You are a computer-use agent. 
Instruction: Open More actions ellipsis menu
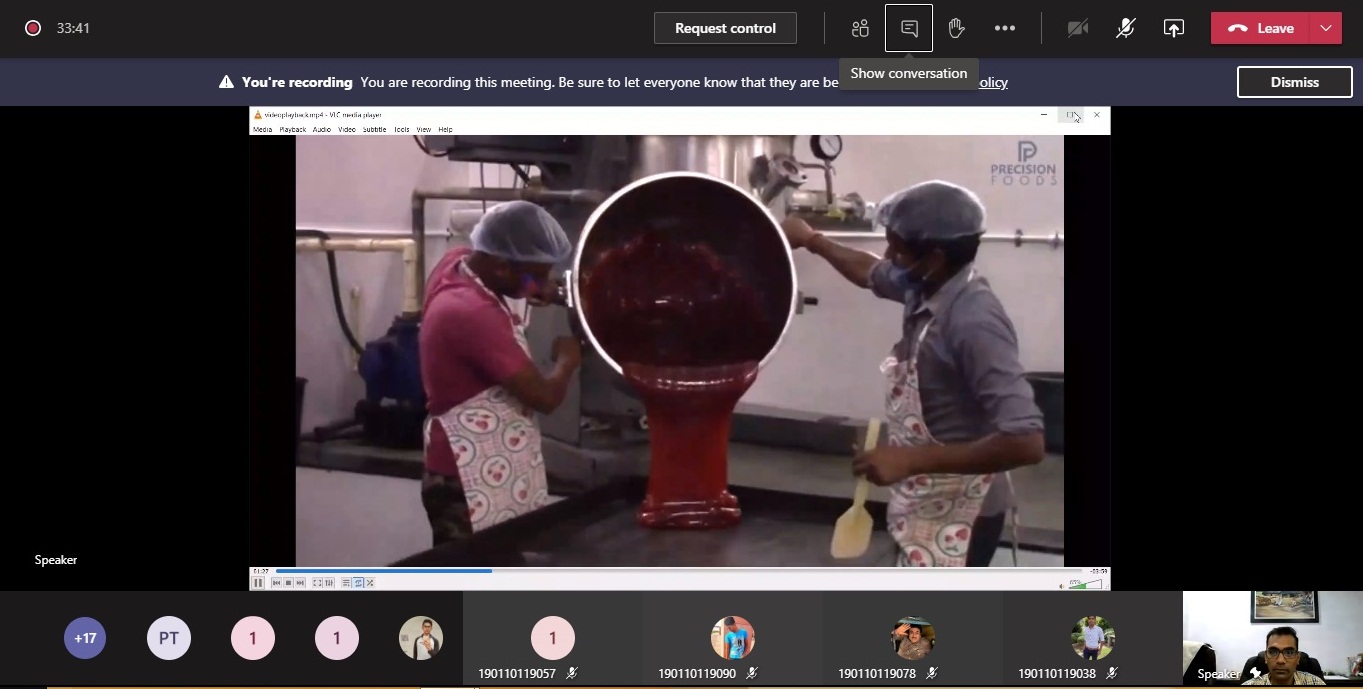click(1005, 28)
